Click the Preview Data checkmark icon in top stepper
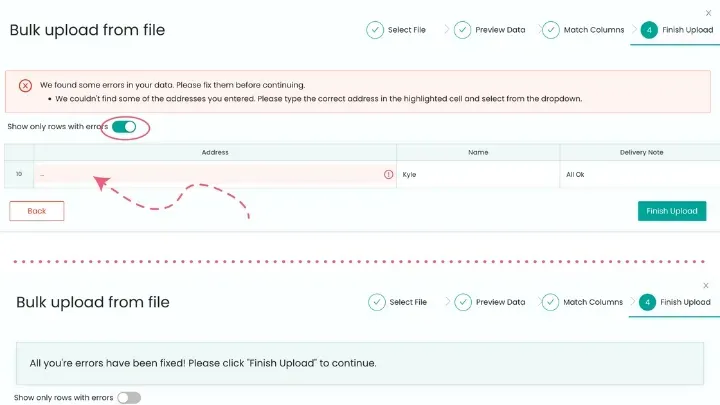This screenshot has height=405, width=720. pos(462,30)
